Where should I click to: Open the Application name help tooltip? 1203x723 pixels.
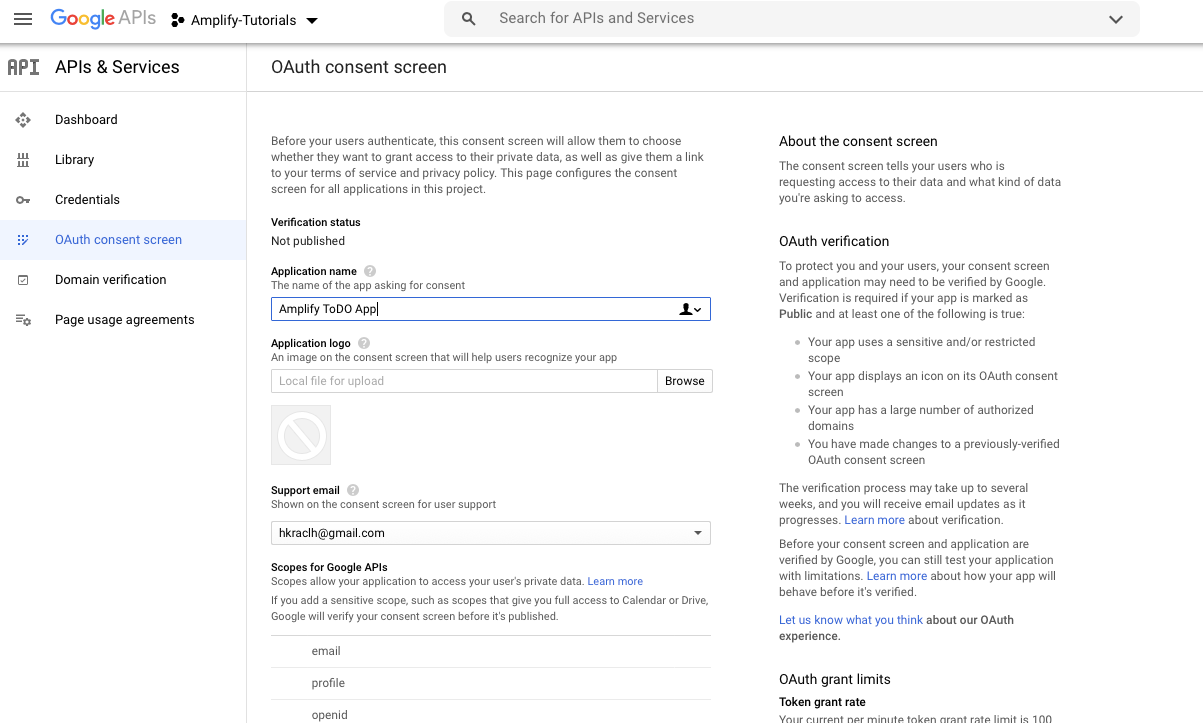pyautogui.click(x=369, y=270)
